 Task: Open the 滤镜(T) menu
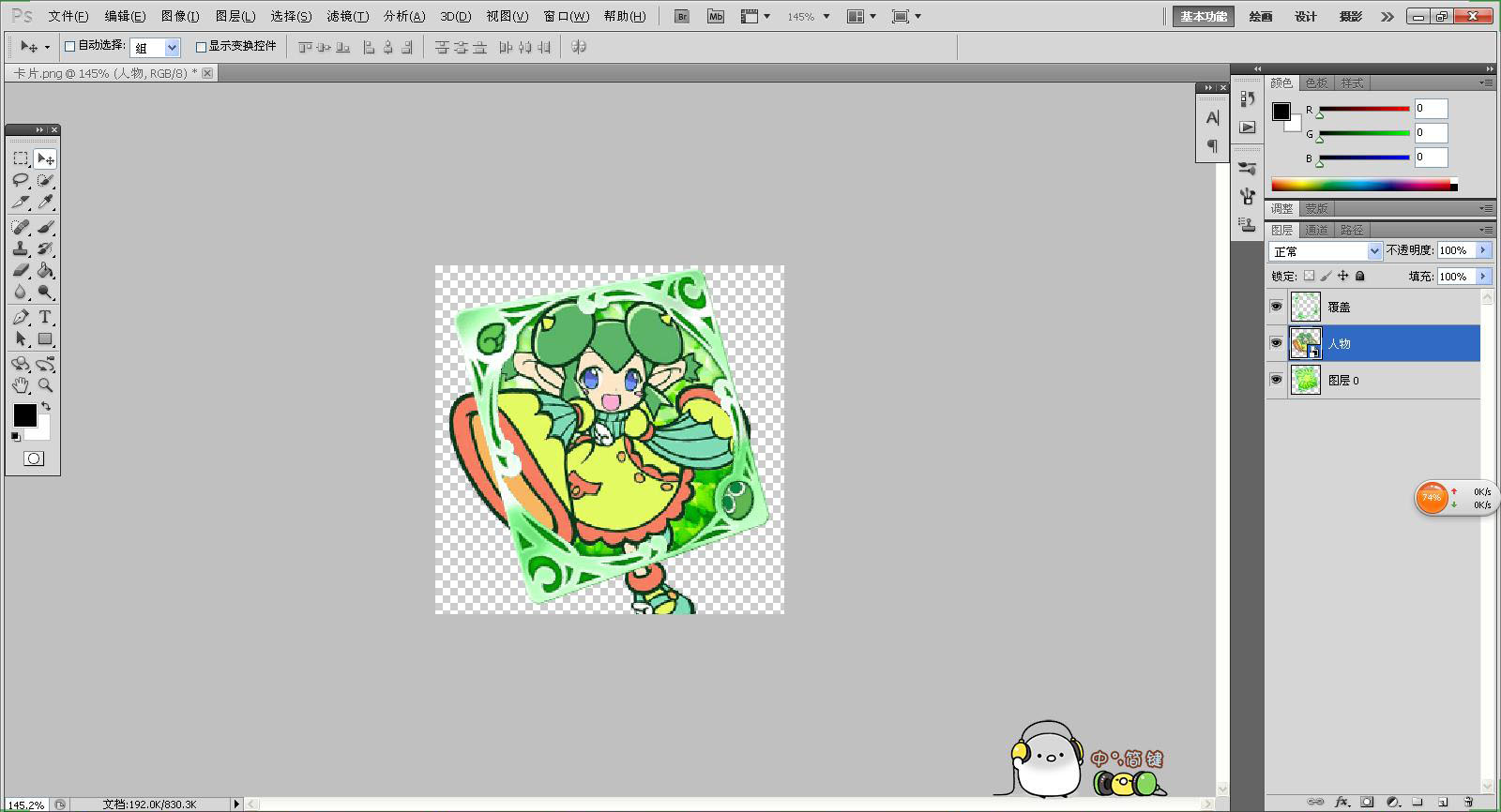347,16
